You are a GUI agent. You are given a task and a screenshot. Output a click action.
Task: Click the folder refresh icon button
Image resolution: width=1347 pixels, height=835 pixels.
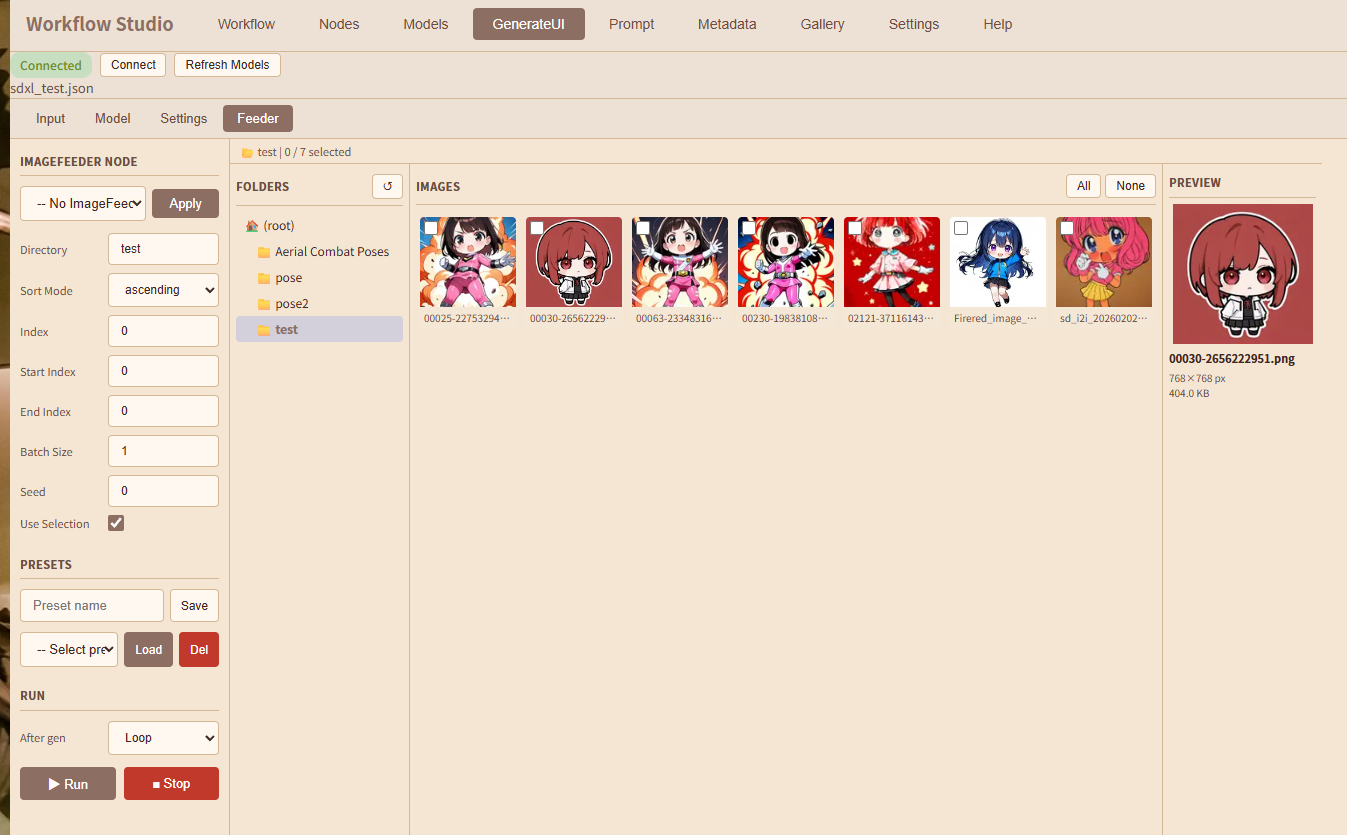[x=387, y=186]
